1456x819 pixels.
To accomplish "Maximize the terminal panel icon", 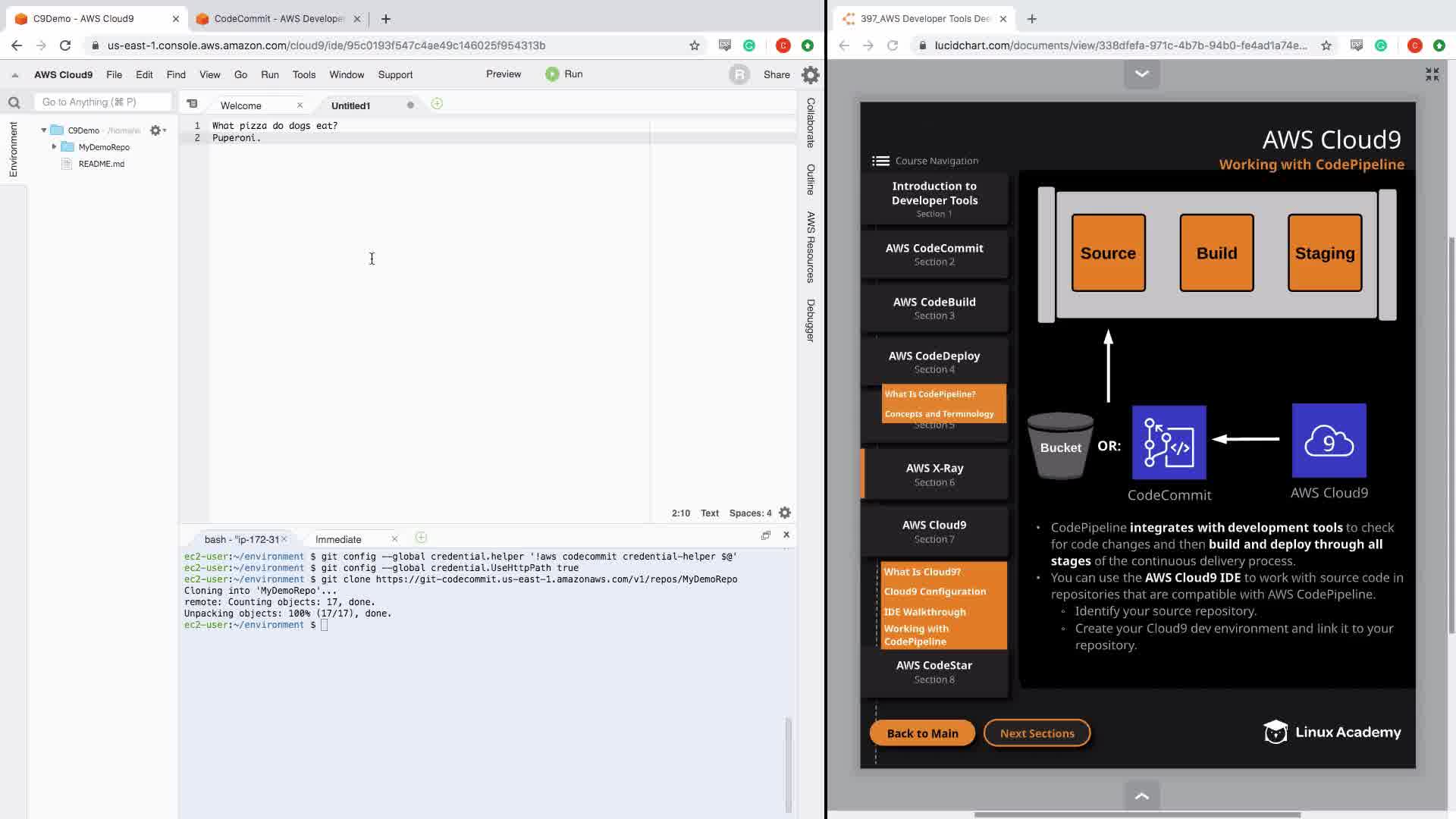I will (x=766, y=535).
